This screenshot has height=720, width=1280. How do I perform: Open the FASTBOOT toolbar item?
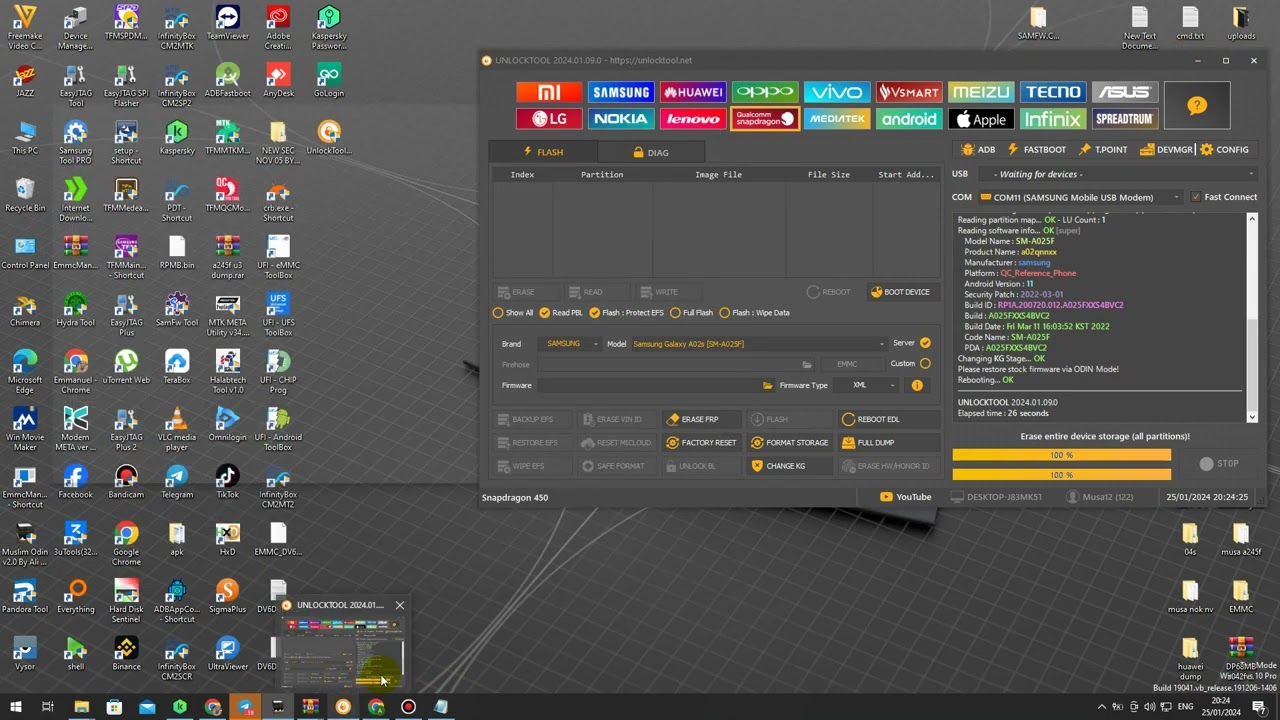[x=1037, y=150]
